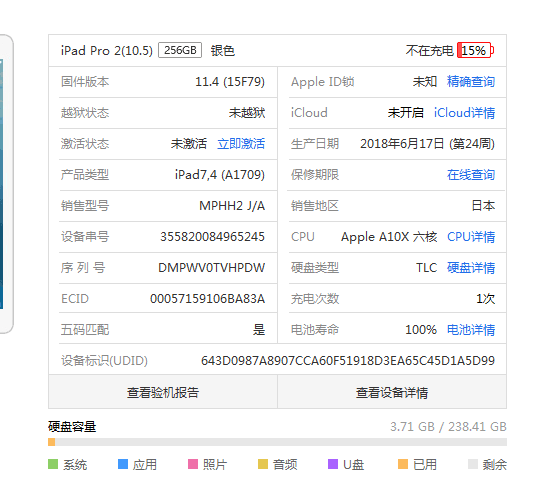Screen dimensions: 548x485
Task: Click the 查看验机报告 button
Action: pyautogui.click(x=163, y=392)
